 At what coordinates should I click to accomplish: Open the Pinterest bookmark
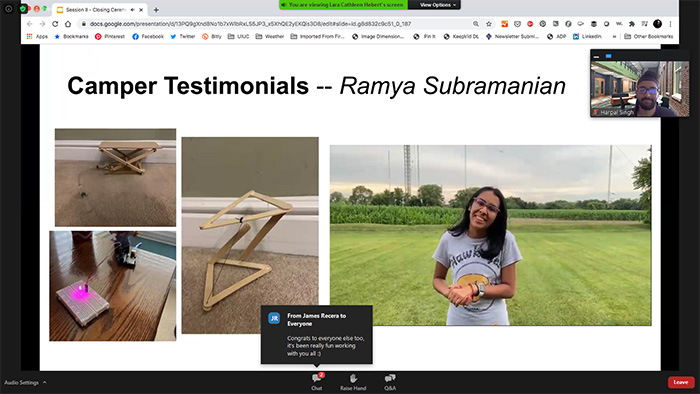[x=110, y=37]
